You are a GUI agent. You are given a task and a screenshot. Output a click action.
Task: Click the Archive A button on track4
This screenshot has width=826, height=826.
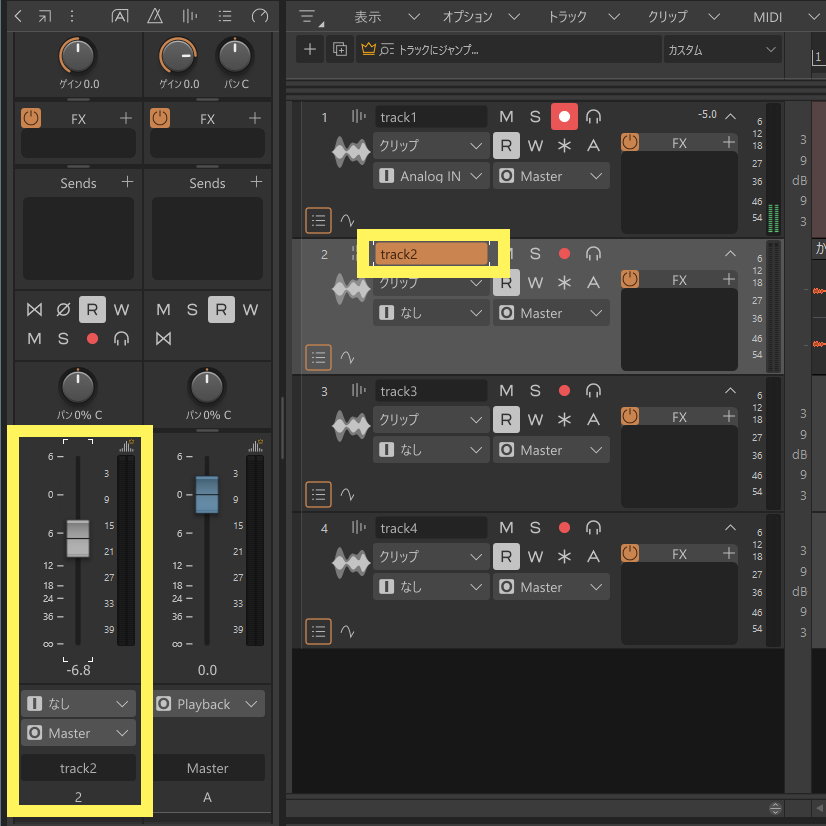click(x=593, y=557)
